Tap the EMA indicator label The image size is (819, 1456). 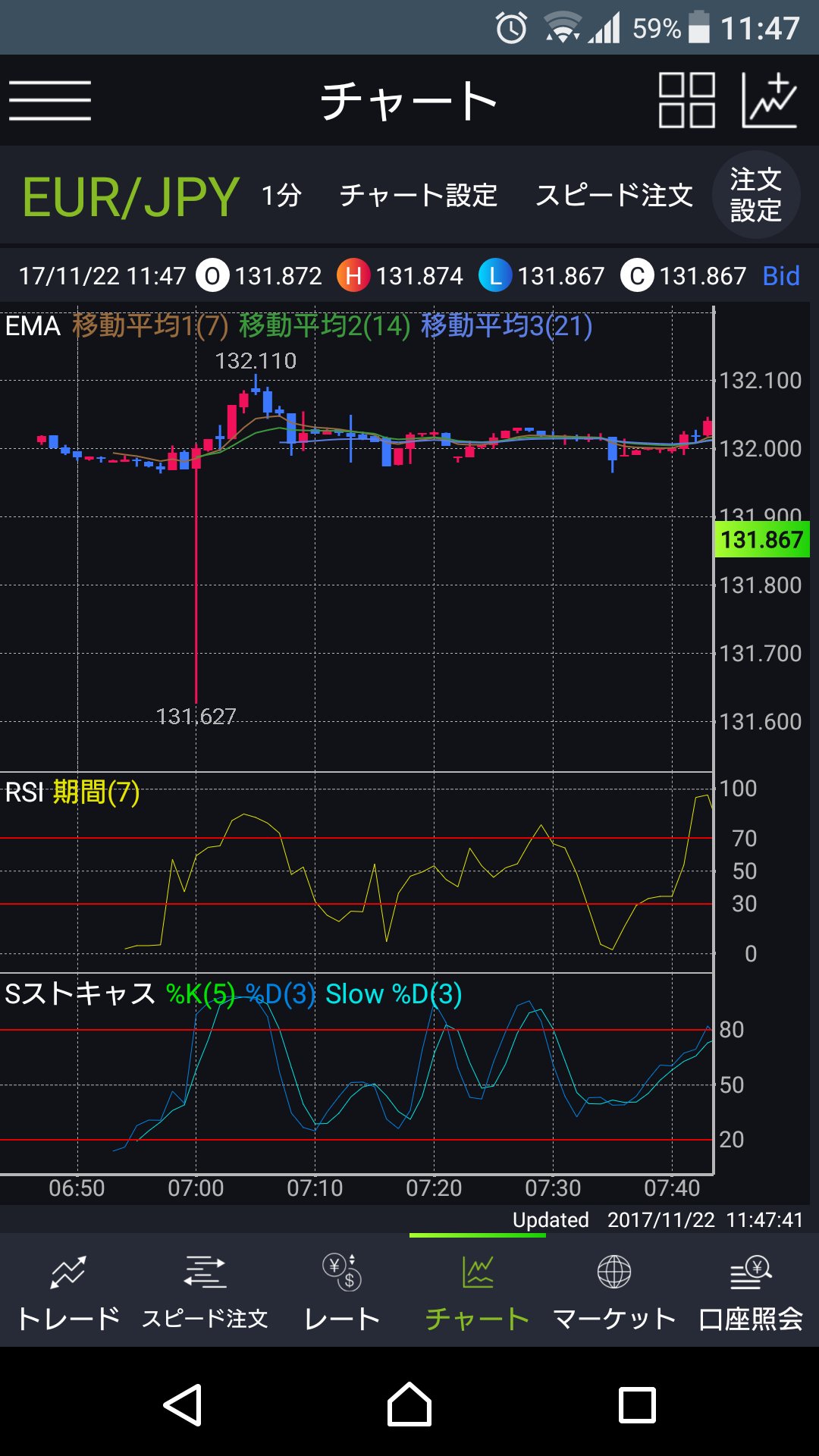pyautogui.click(x=33, y=326)
